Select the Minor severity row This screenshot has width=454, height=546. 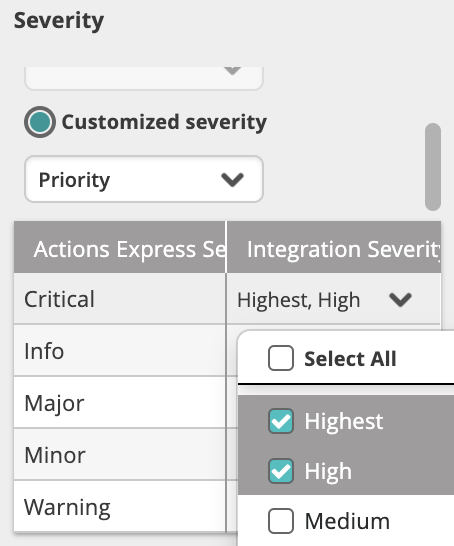120,454
